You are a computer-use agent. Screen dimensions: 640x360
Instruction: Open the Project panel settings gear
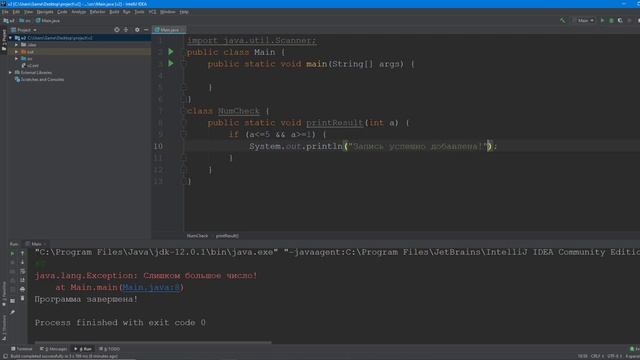[137, 30]
